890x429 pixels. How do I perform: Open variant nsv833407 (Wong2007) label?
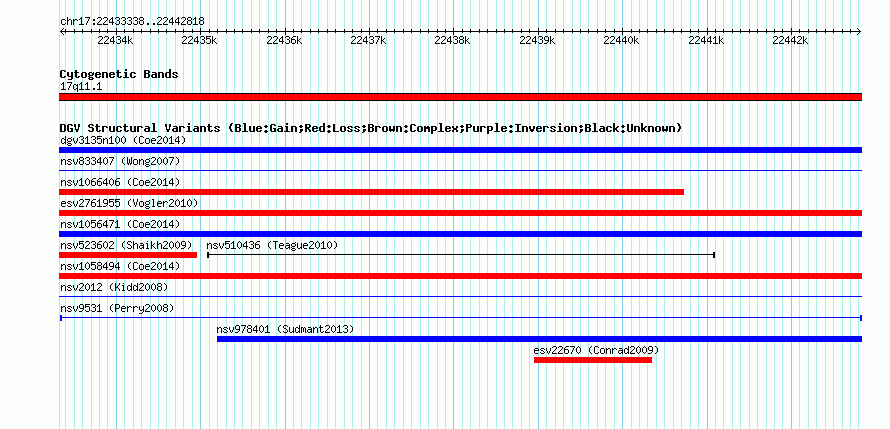(120, 161)
